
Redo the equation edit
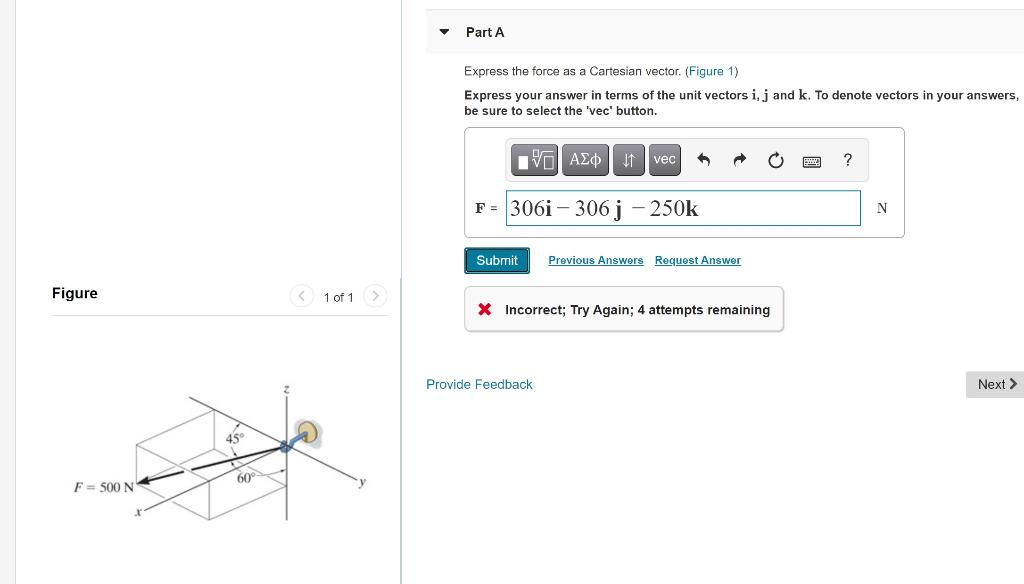click(739, 159)
